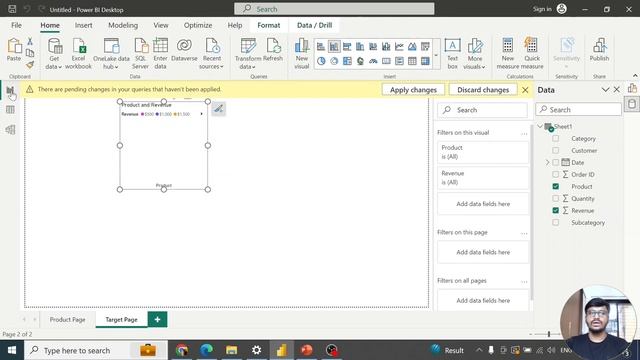640x360 pixels.
Task: Expand the Date hierarchy field
Action: click(x=548, y=162)
